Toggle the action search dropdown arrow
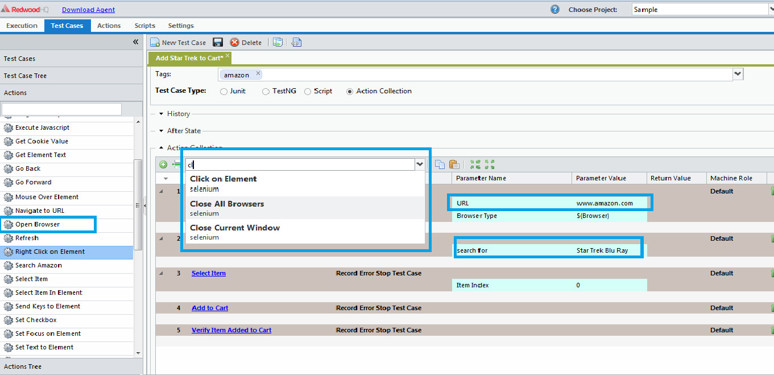 tap(420, 164)
